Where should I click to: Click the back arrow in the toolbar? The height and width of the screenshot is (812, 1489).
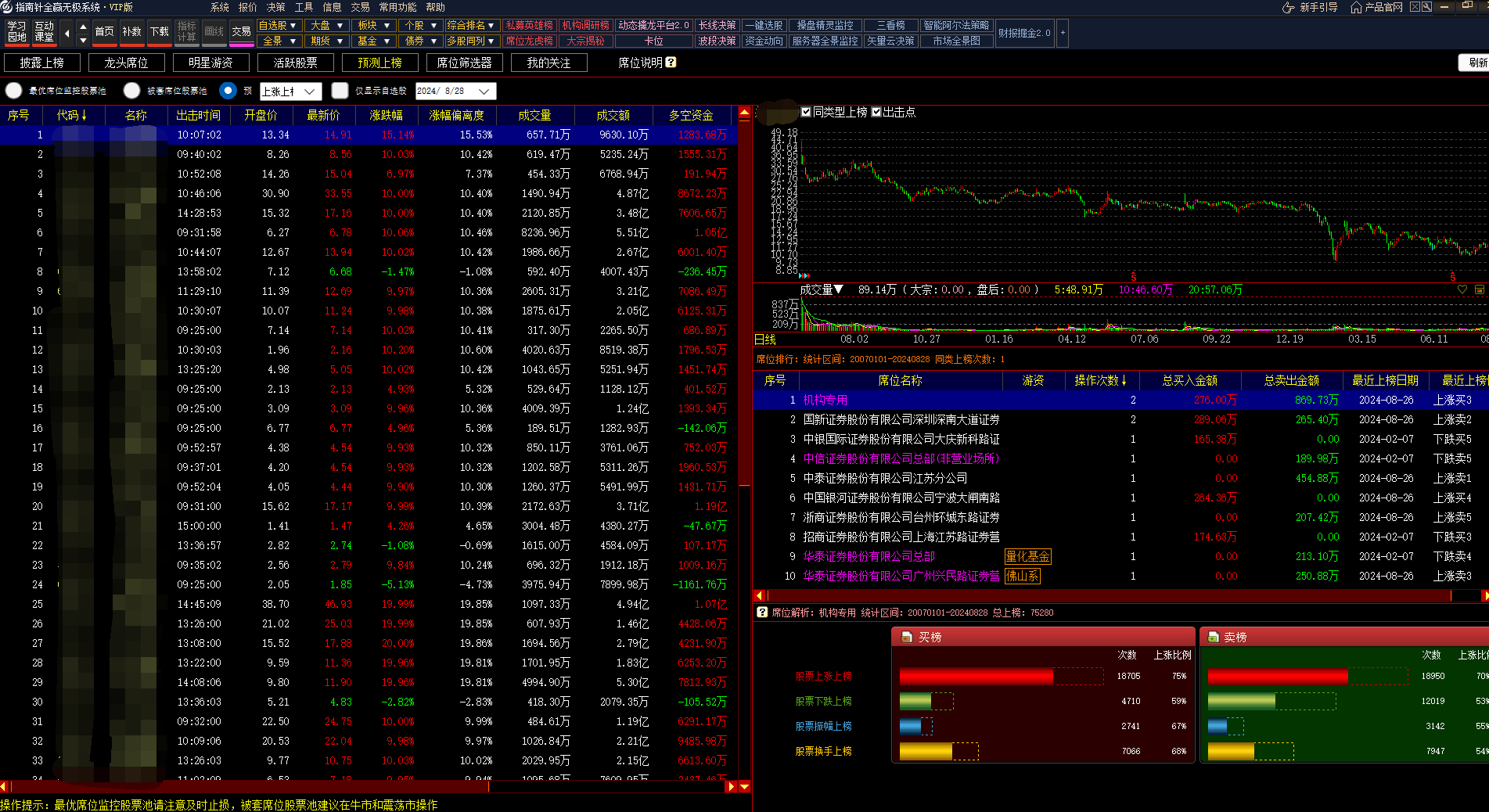point(67,33)
